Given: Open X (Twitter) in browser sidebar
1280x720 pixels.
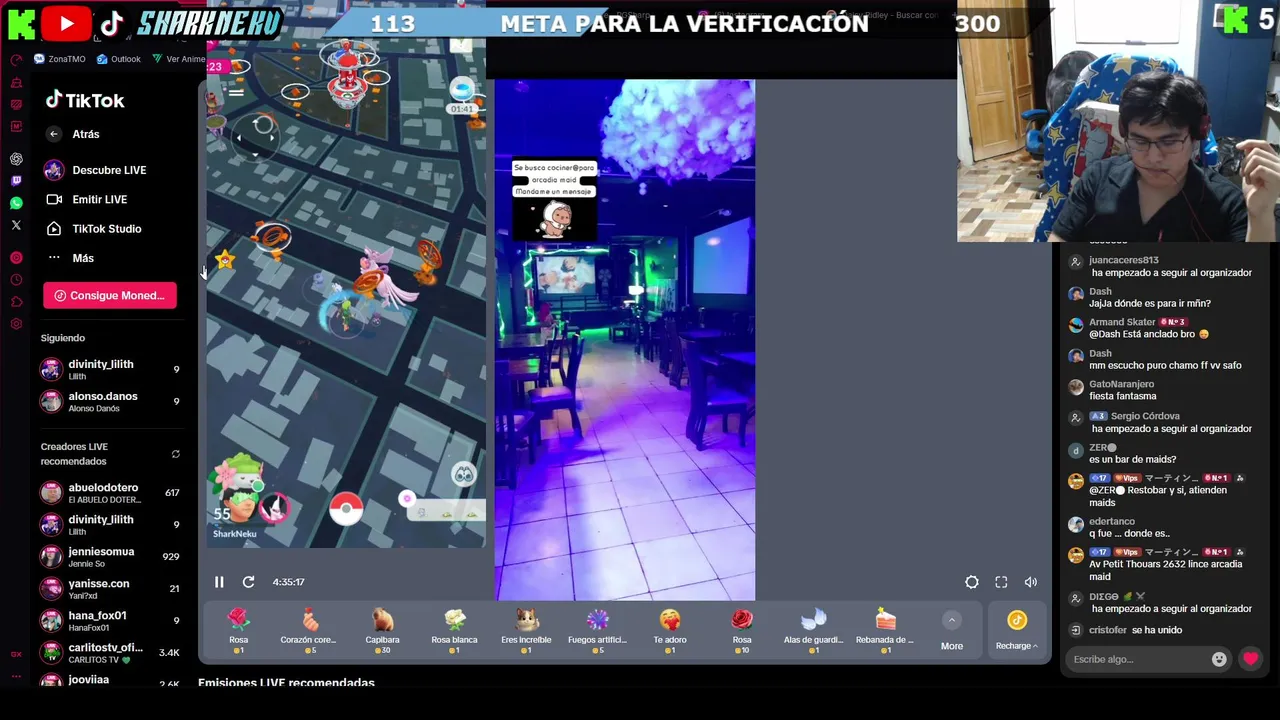Looking at the screenshot, I should click(16, 226).
